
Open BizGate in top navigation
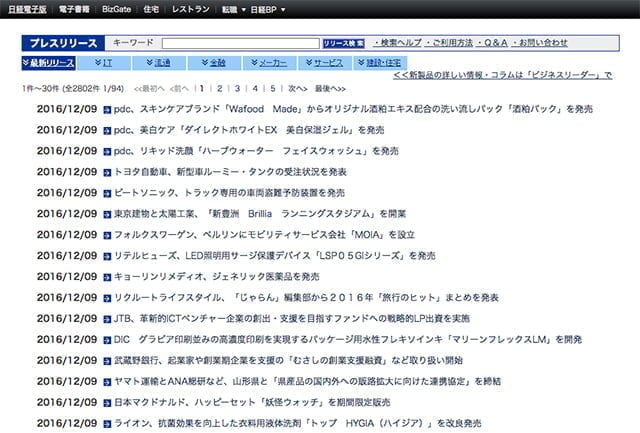click(x=116, y=9)
